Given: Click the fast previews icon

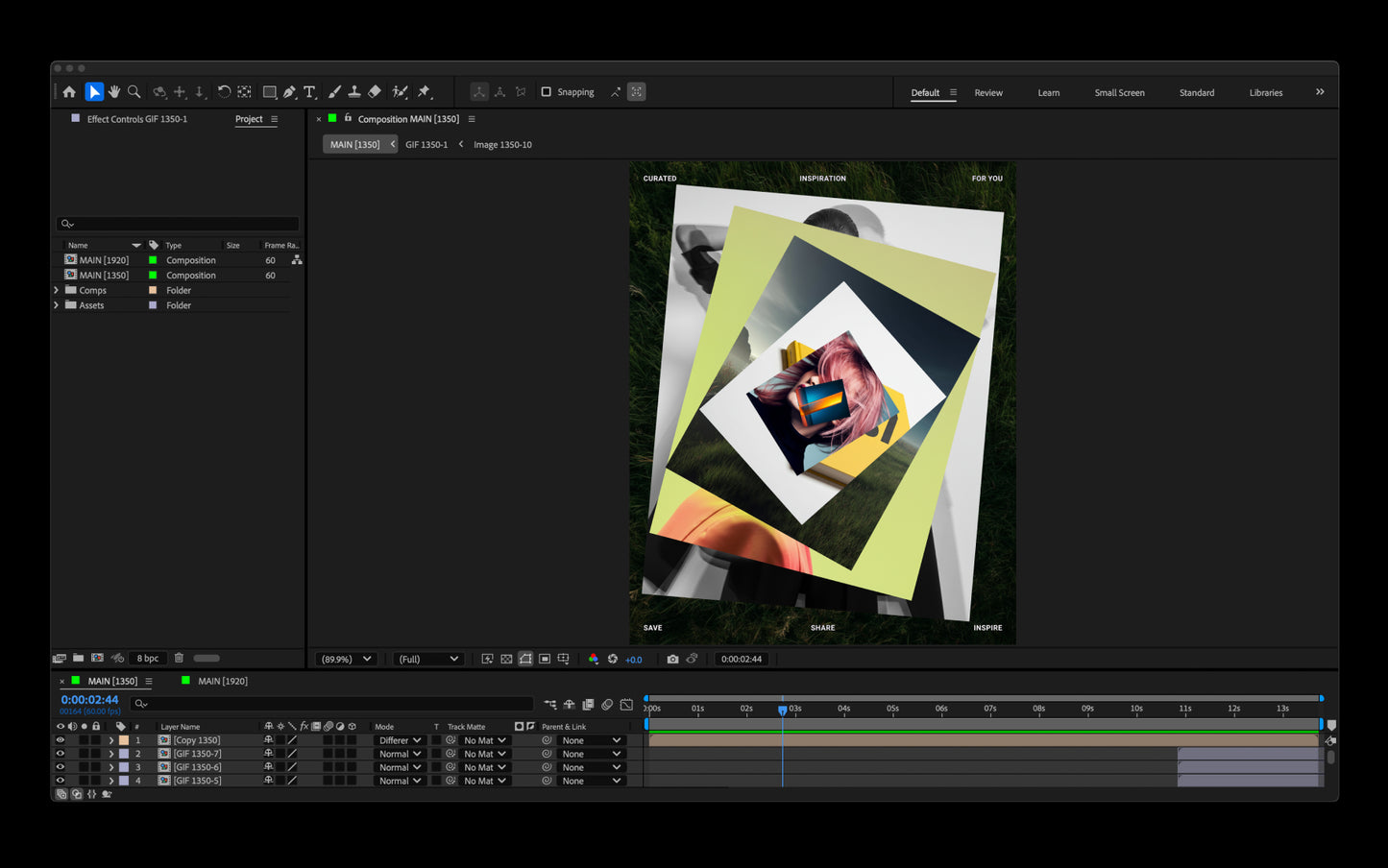Looking at the screenshot, I should tap(487, 659).
